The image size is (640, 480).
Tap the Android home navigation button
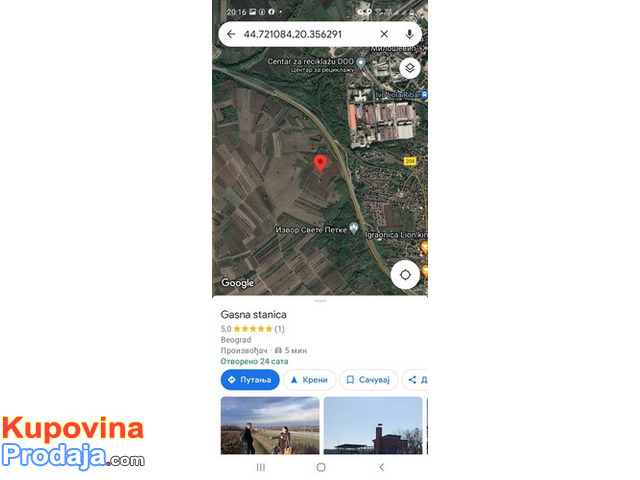coord(321,467)
